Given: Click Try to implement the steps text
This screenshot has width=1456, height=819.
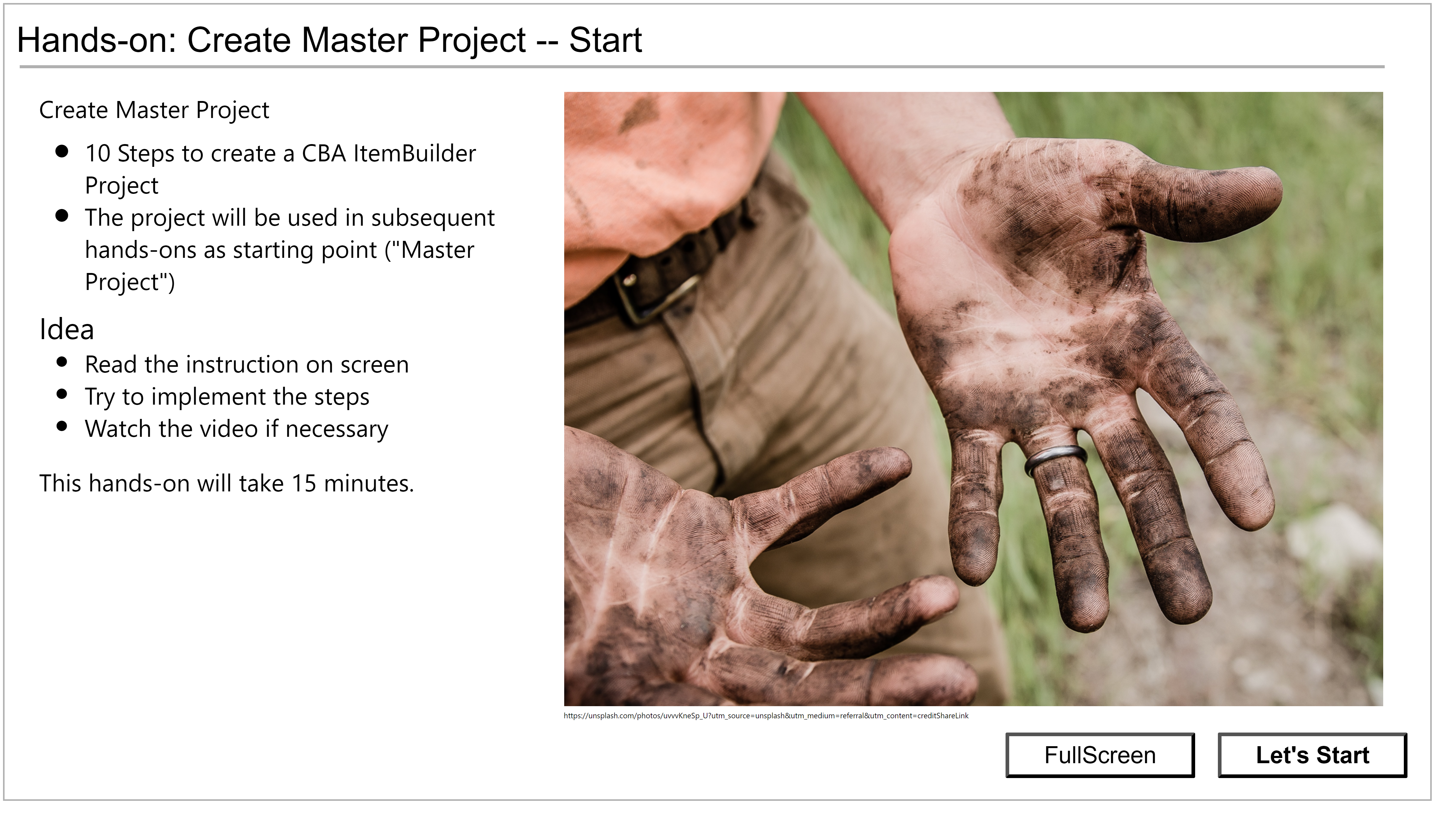Looking at the screenshot, I should (227, 397).
